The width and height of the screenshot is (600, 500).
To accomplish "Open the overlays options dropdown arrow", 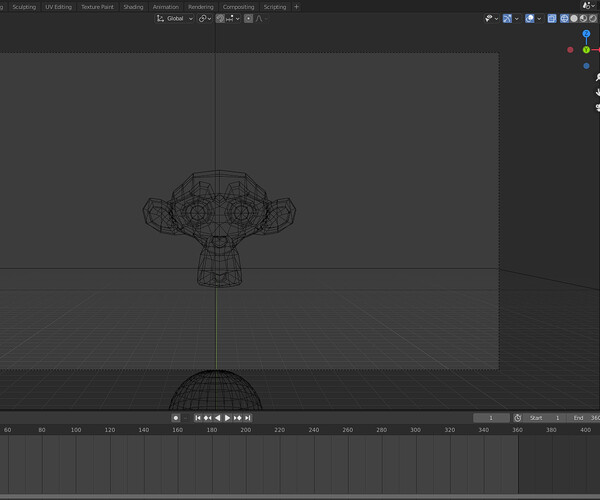I will point(539,18).
